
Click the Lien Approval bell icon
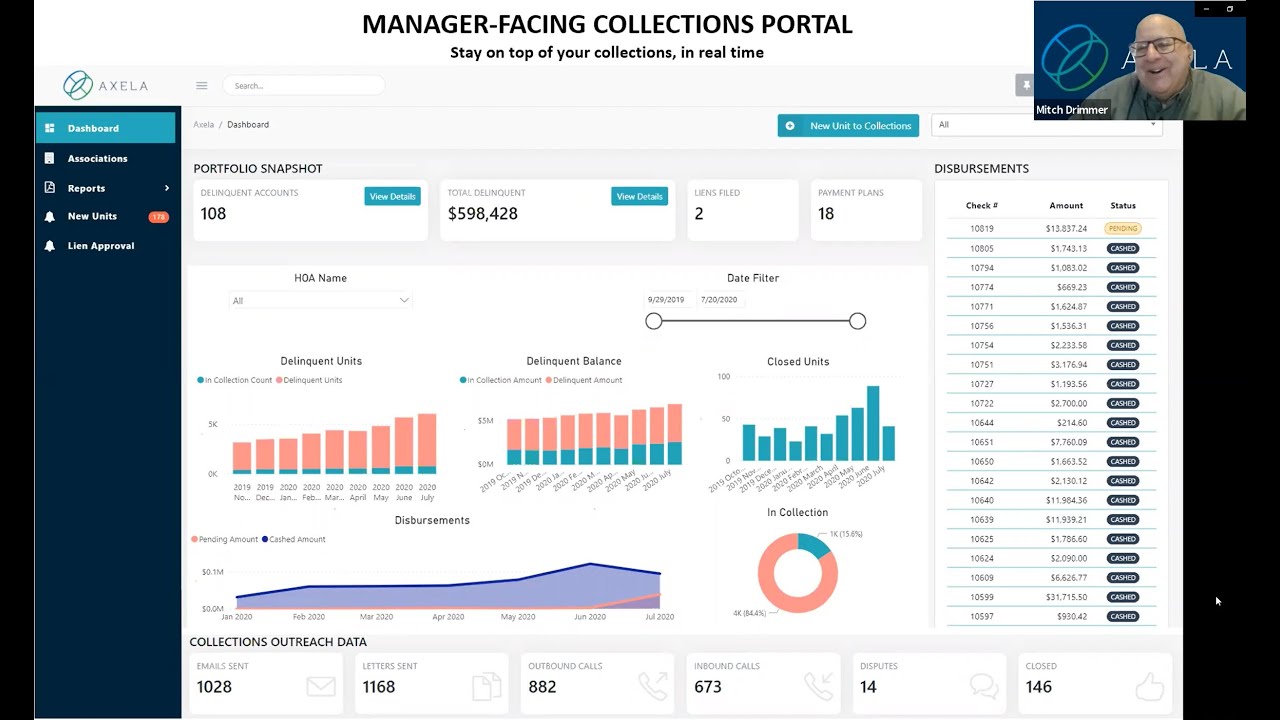50,246
